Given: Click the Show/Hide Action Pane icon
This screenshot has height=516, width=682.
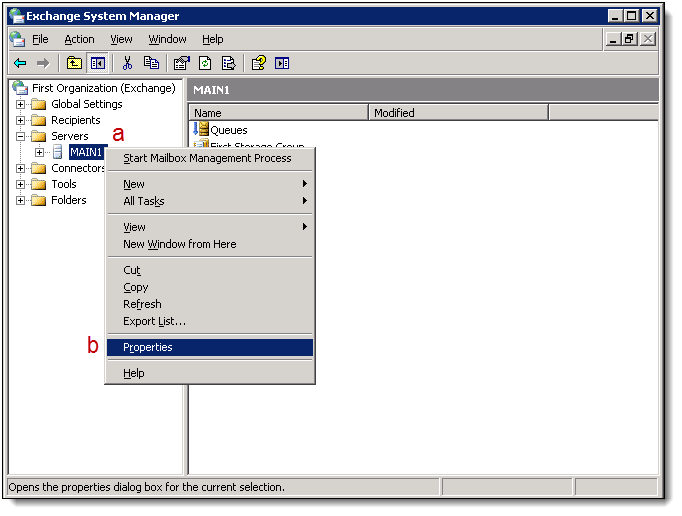Looking at the screenshot, I should 282,64.
